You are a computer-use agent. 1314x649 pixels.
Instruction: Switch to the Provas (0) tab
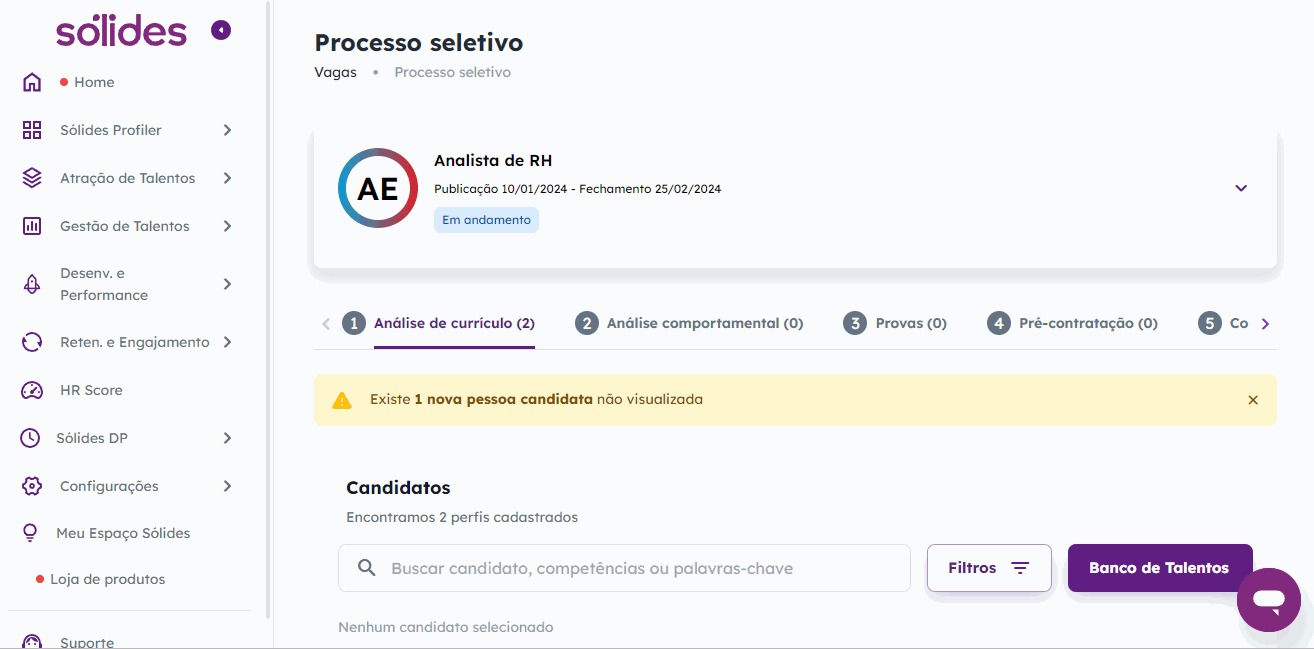pyautogui.click(x=895, y=323)
